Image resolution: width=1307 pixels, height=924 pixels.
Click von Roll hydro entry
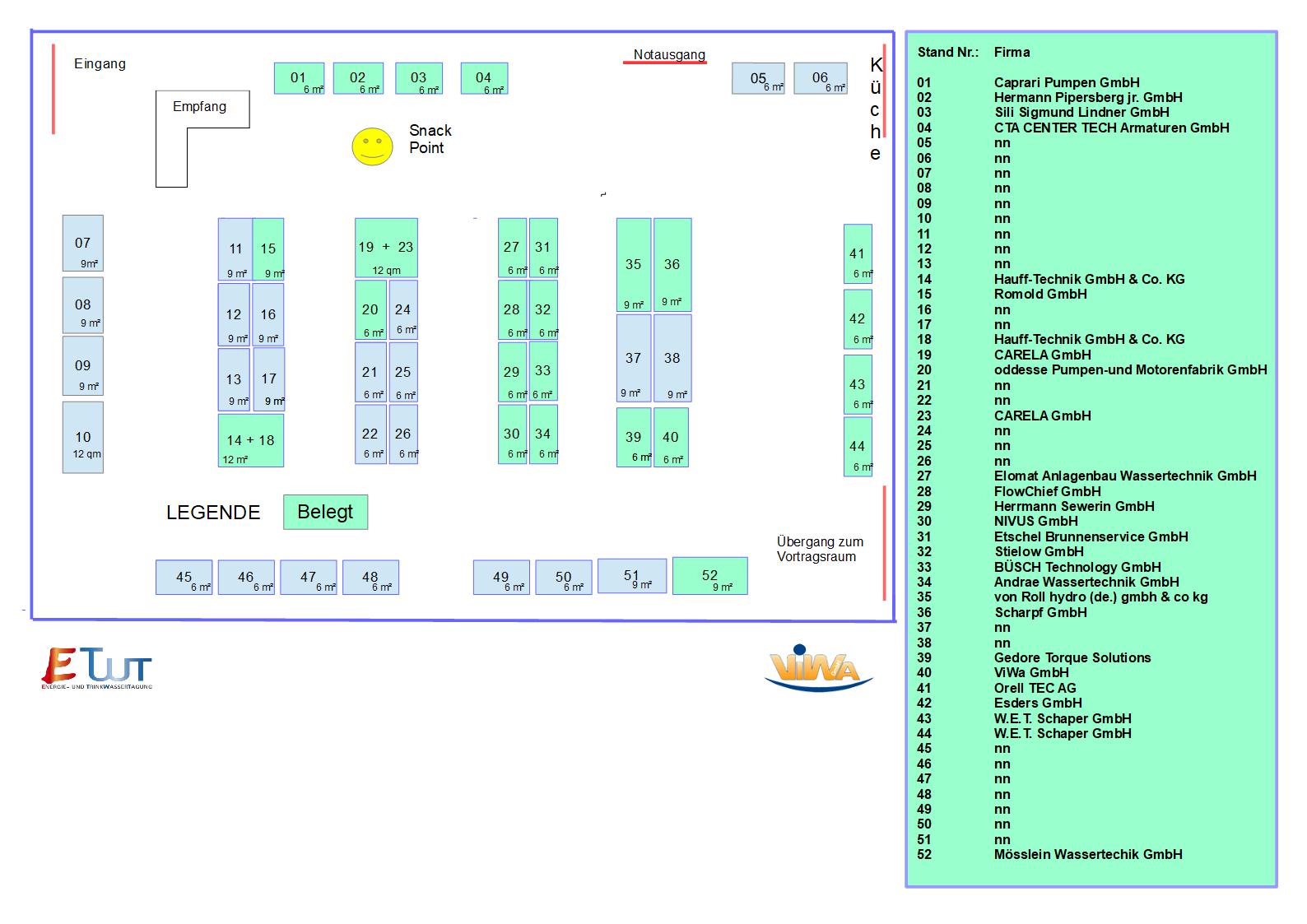tap(1101, 597)
